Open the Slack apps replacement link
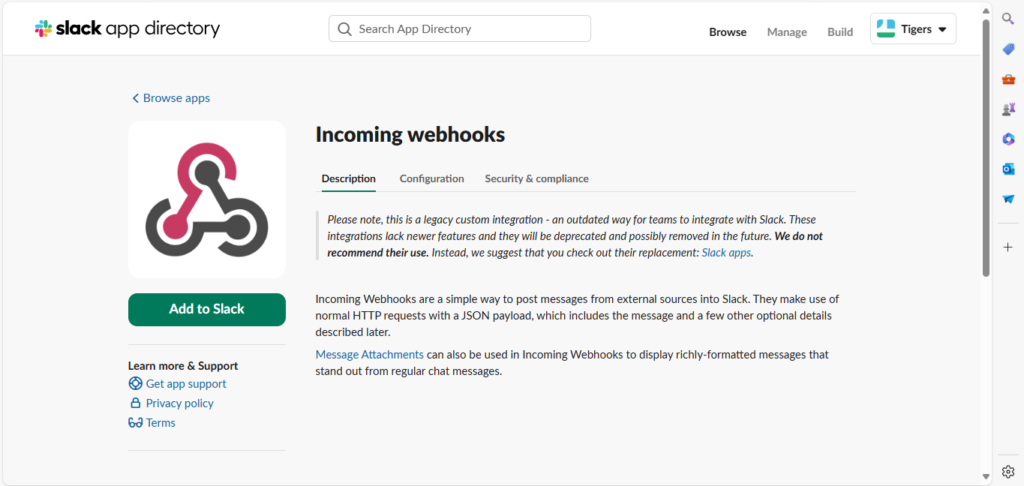The height and width of the screenshot is (486, 1024). [x=726, y=253]
